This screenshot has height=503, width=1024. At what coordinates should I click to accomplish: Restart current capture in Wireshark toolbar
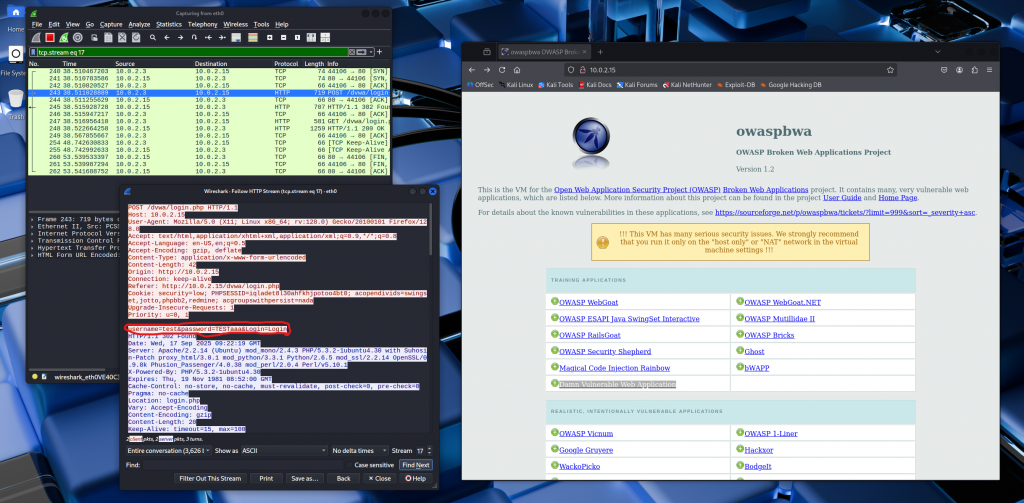pos(64,37)
